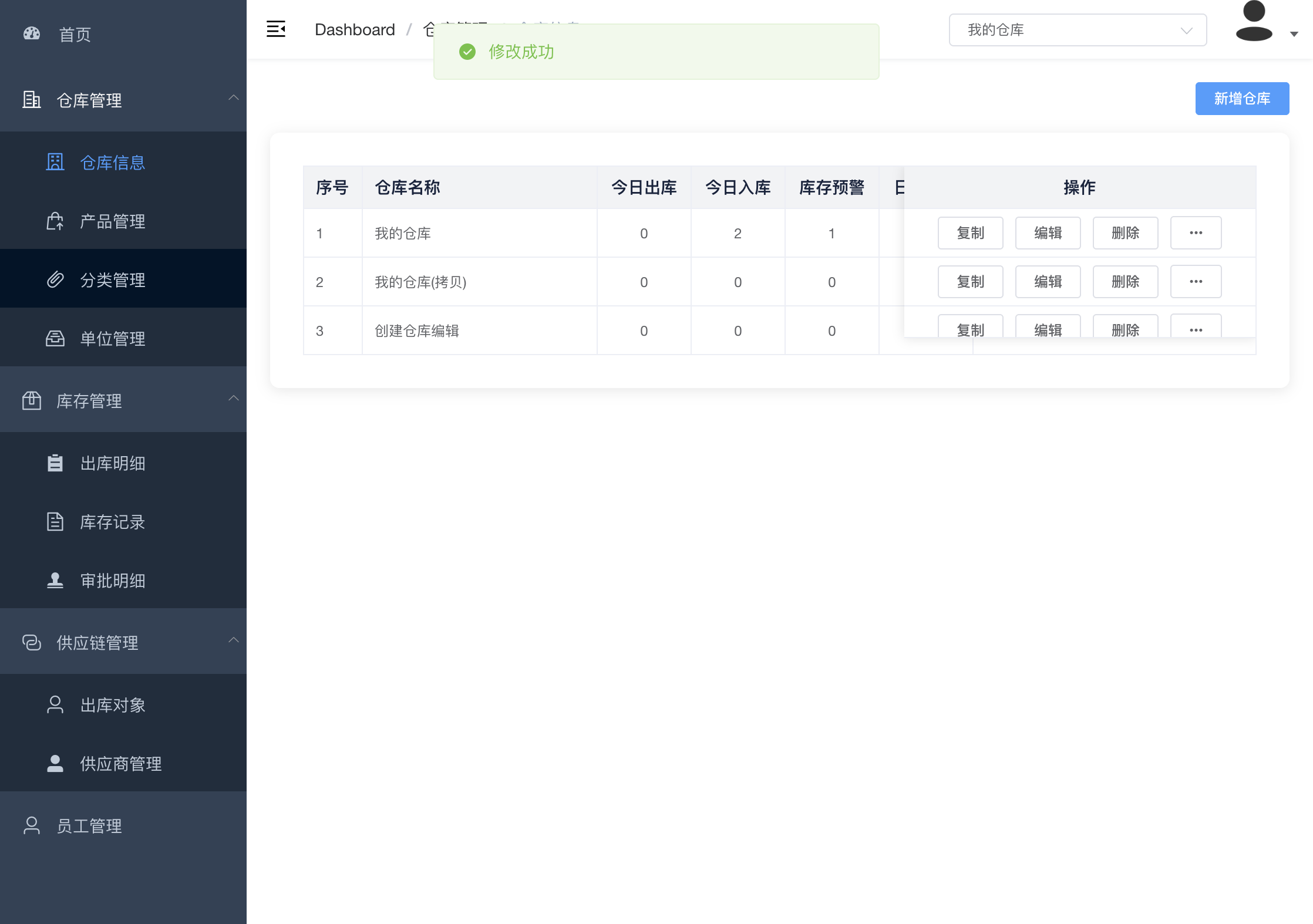Open 供应商管理 in the sidebar

pos(120,764)
